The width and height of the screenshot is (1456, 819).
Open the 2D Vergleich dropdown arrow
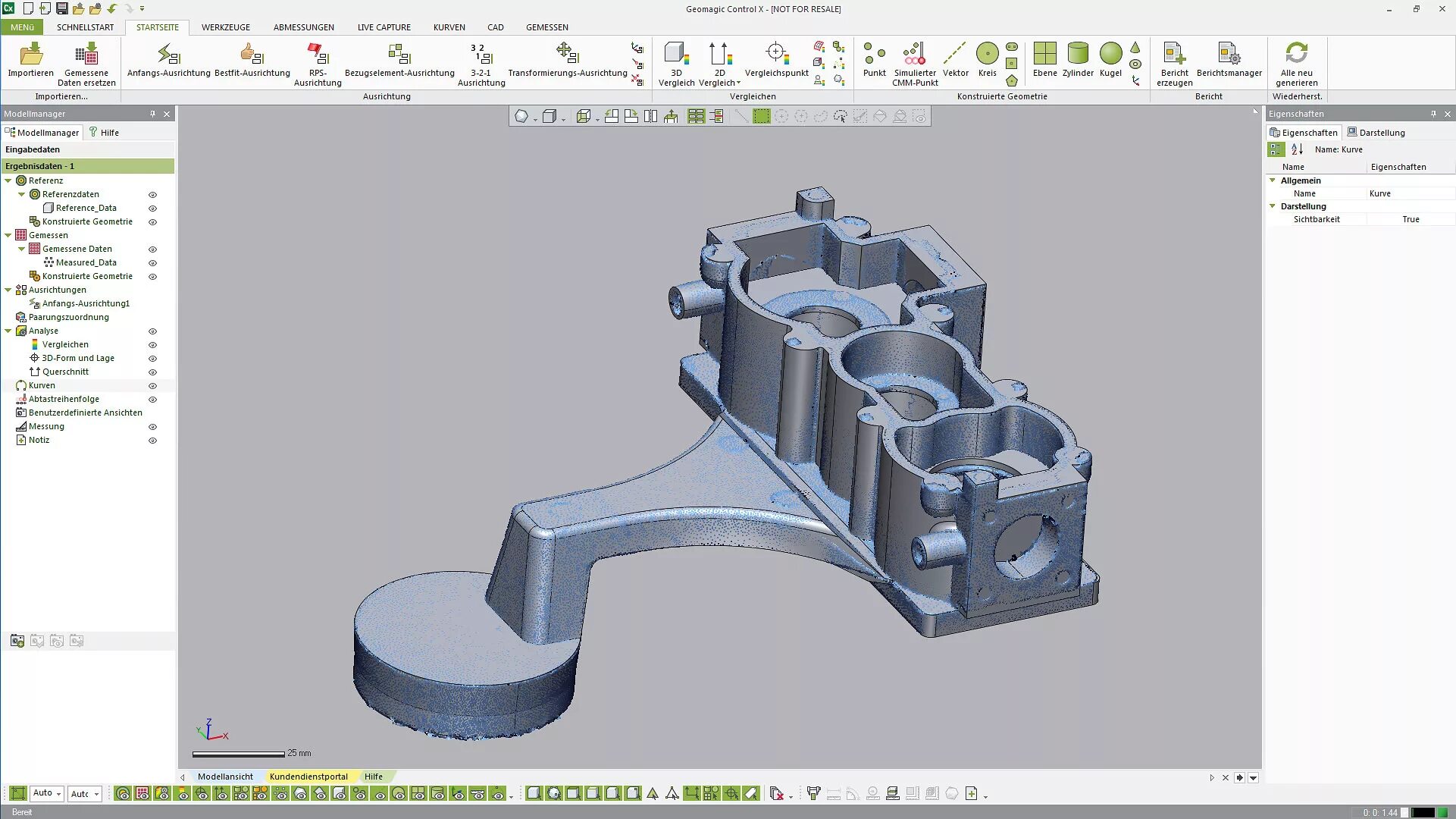(739, 83)
